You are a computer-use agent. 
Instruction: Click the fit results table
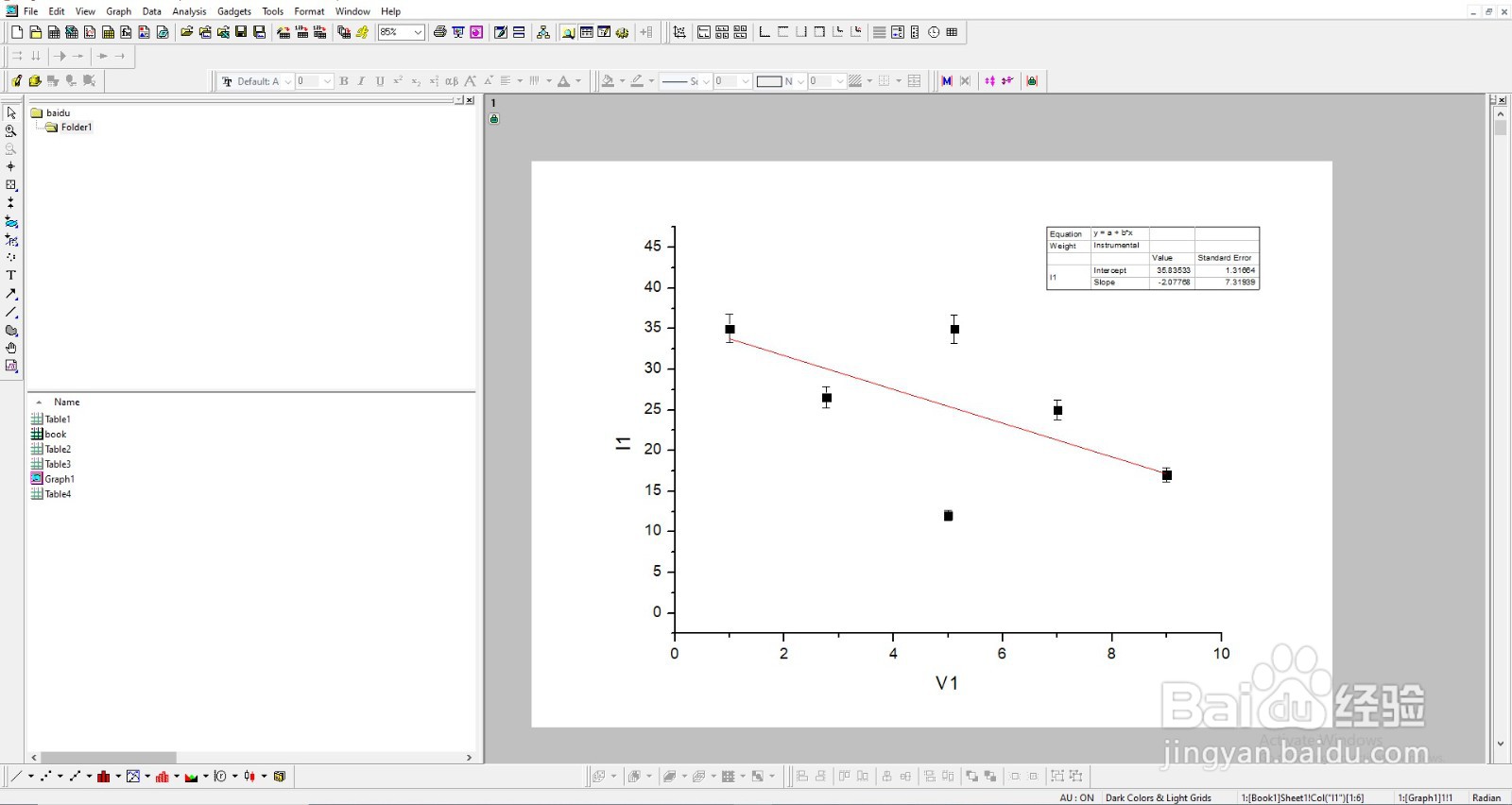click(x=1153, y=258)
